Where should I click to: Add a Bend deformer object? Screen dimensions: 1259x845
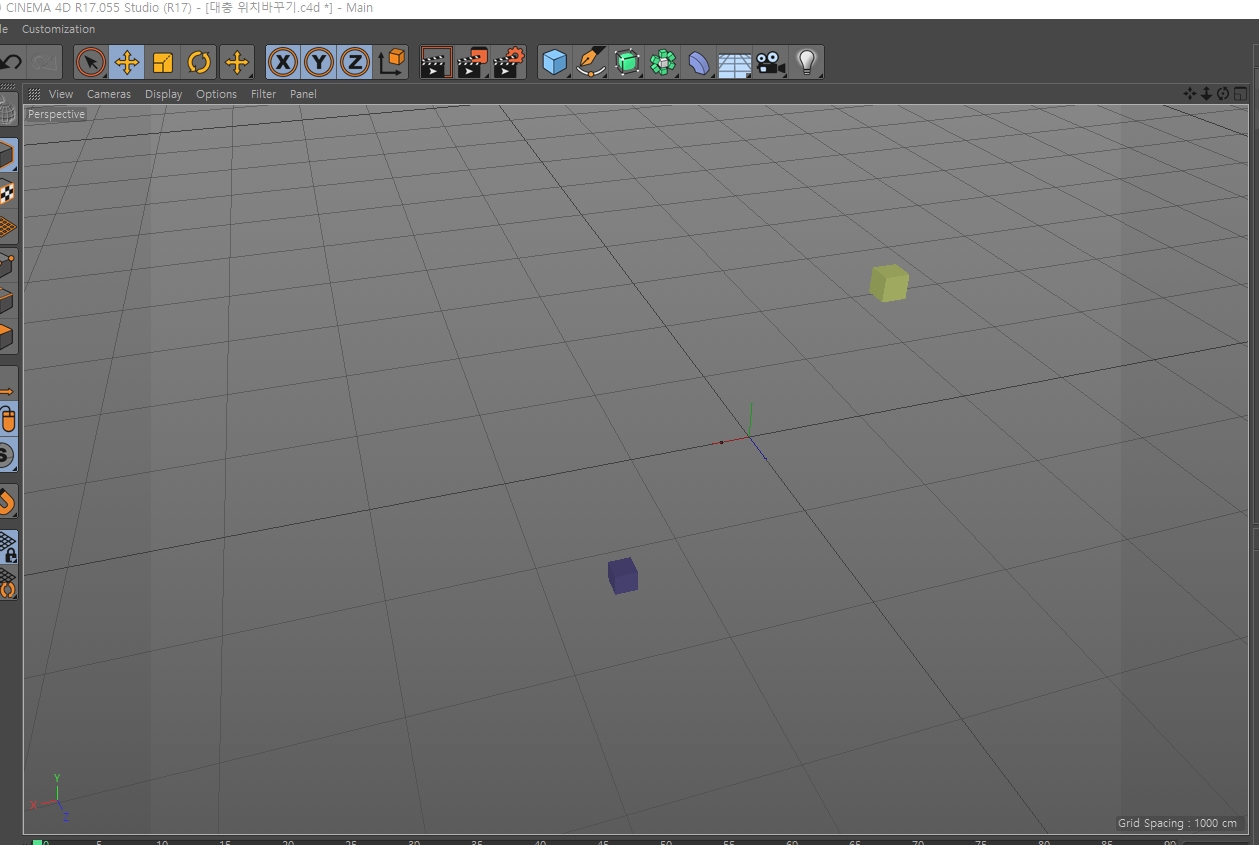(x=699, y=63)
